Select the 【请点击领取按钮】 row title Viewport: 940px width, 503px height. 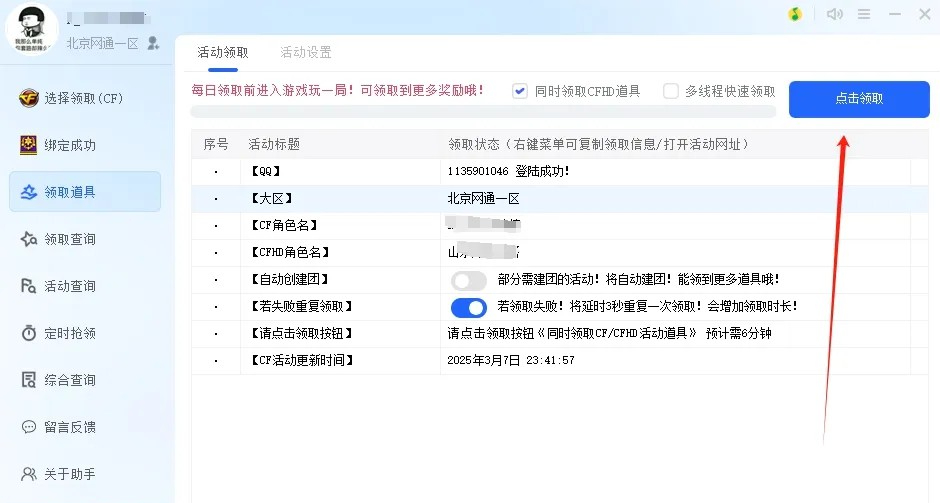[x=302, y=333]
